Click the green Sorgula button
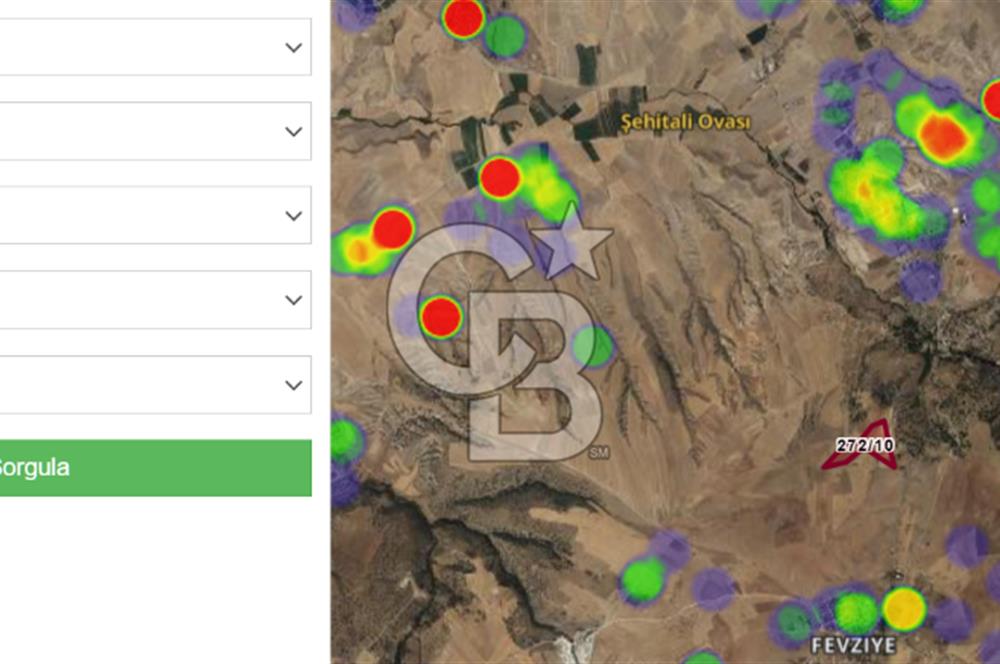Viewport: 1000px width, 664px height. [155, 468]
